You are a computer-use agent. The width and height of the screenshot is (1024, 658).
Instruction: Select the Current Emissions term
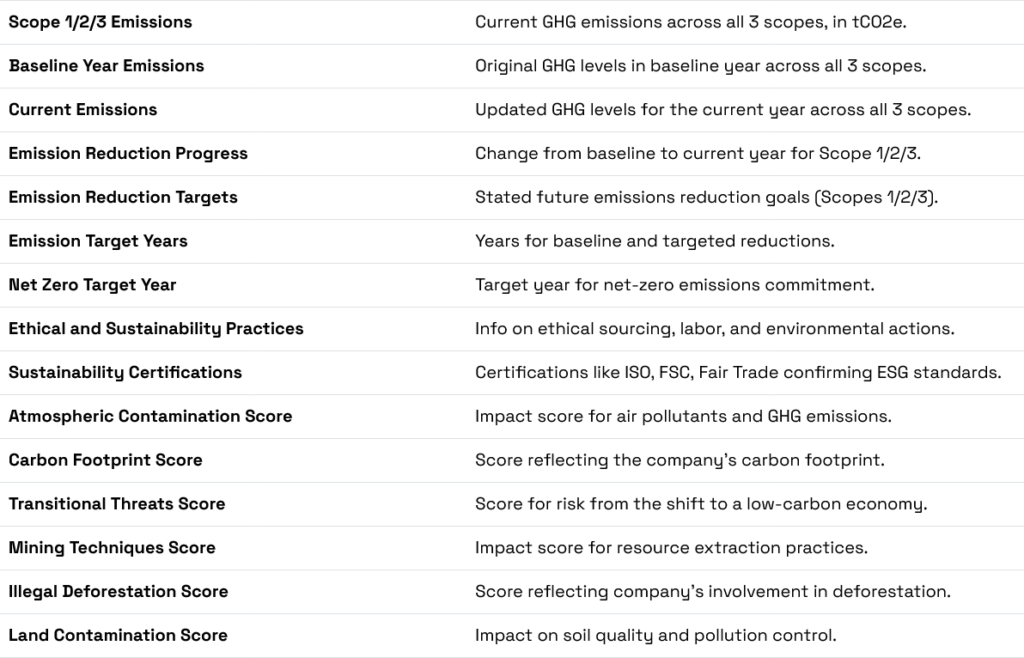click(x=82, y=110)
